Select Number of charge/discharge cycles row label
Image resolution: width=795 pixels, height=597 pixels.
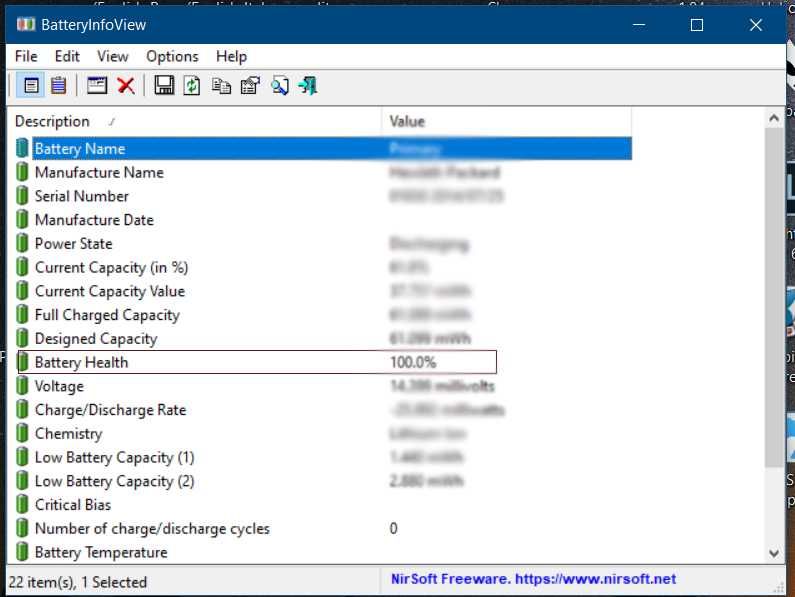(x=152, y=529)
